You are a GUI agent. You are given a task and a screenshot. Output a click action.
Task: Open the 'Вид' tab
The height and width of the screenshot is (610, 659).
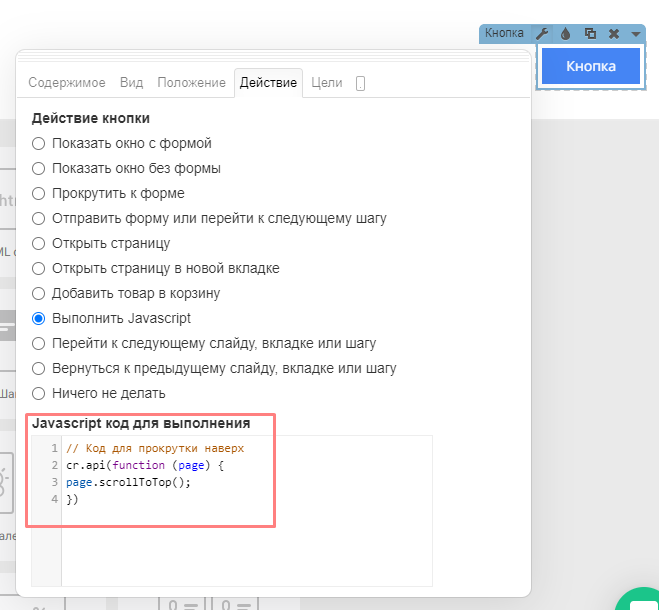[x=131, y=83]
